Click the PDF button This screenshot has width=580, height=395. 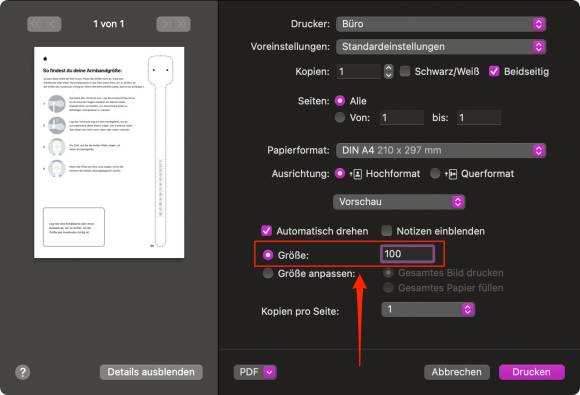pyautogui.click(x=255, y=372)
